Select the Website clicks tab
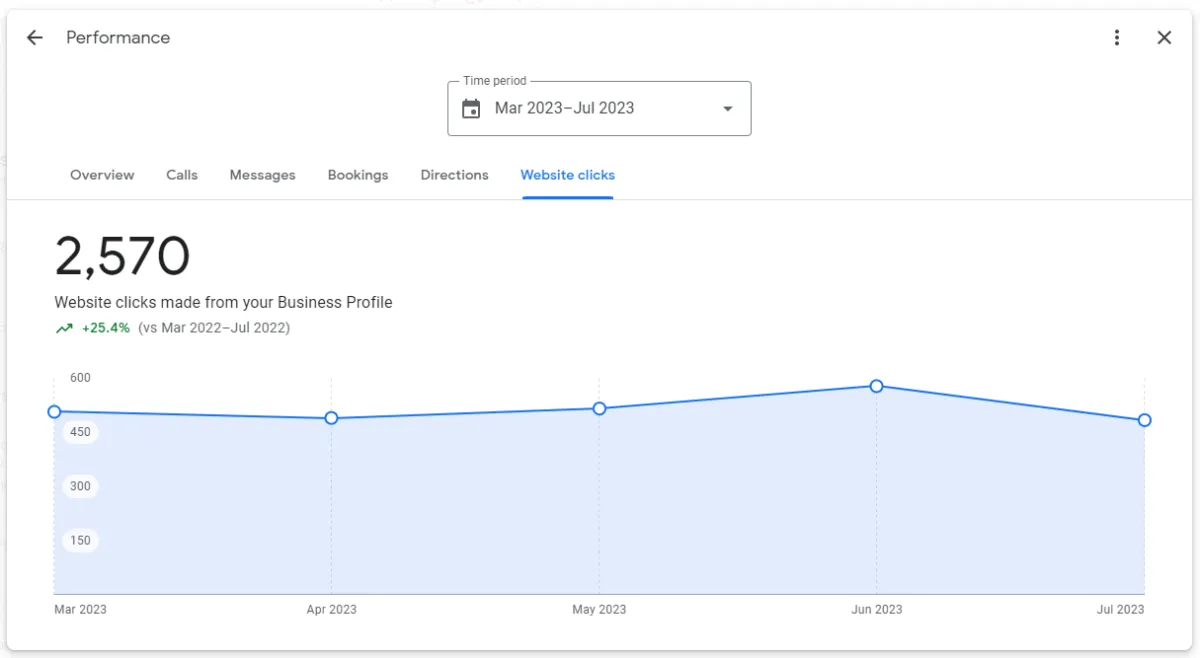The image size is (1200, 658). tap(568, 175)
